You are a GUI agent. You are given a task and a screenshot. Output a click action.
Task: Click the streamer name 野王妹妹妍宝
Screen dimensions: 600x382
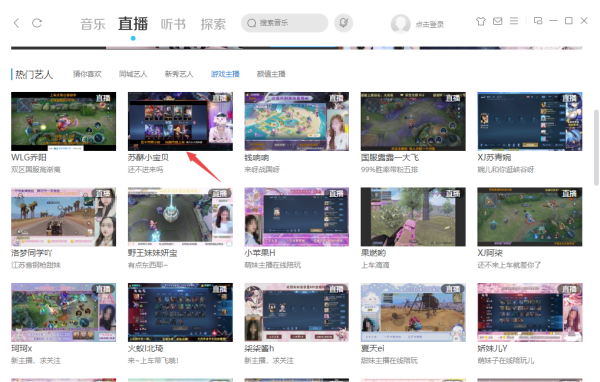(x=152, y=253)
